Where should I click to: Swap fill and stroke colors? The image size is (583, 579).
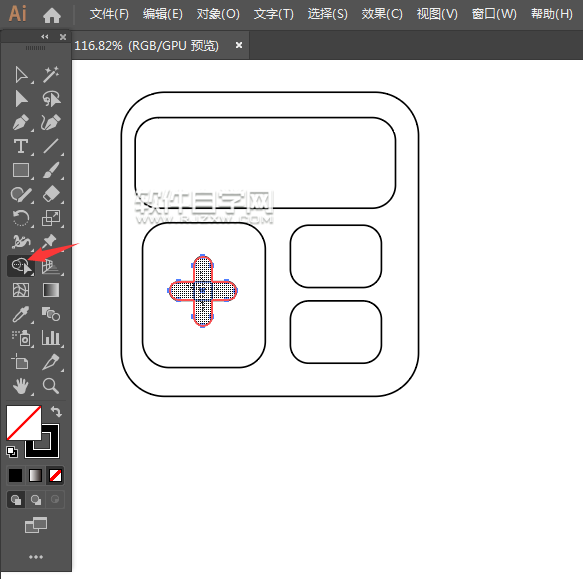tap(56, 412)
